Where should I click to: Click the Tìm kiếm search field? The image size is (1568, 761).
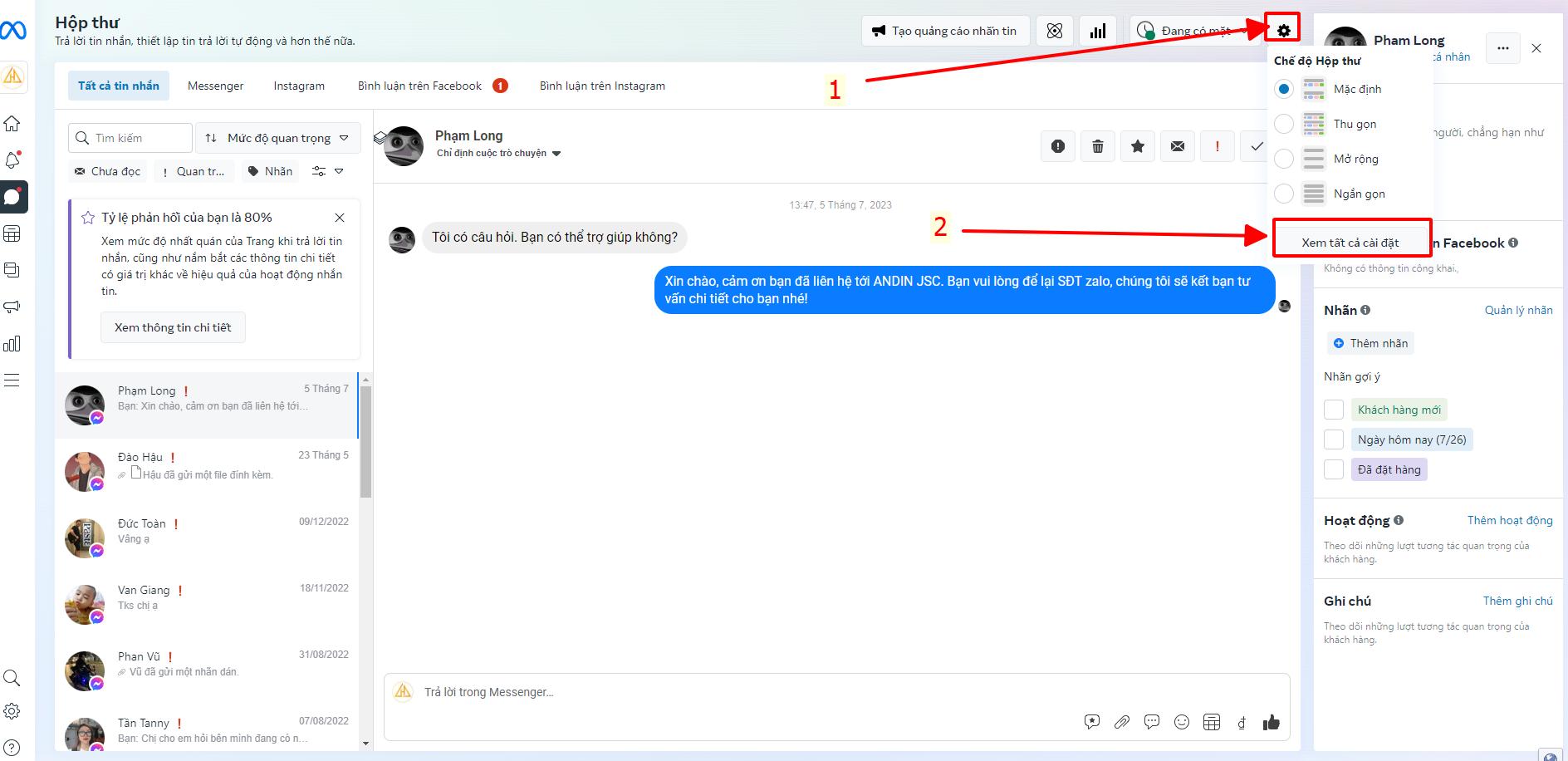pos(139,138)
